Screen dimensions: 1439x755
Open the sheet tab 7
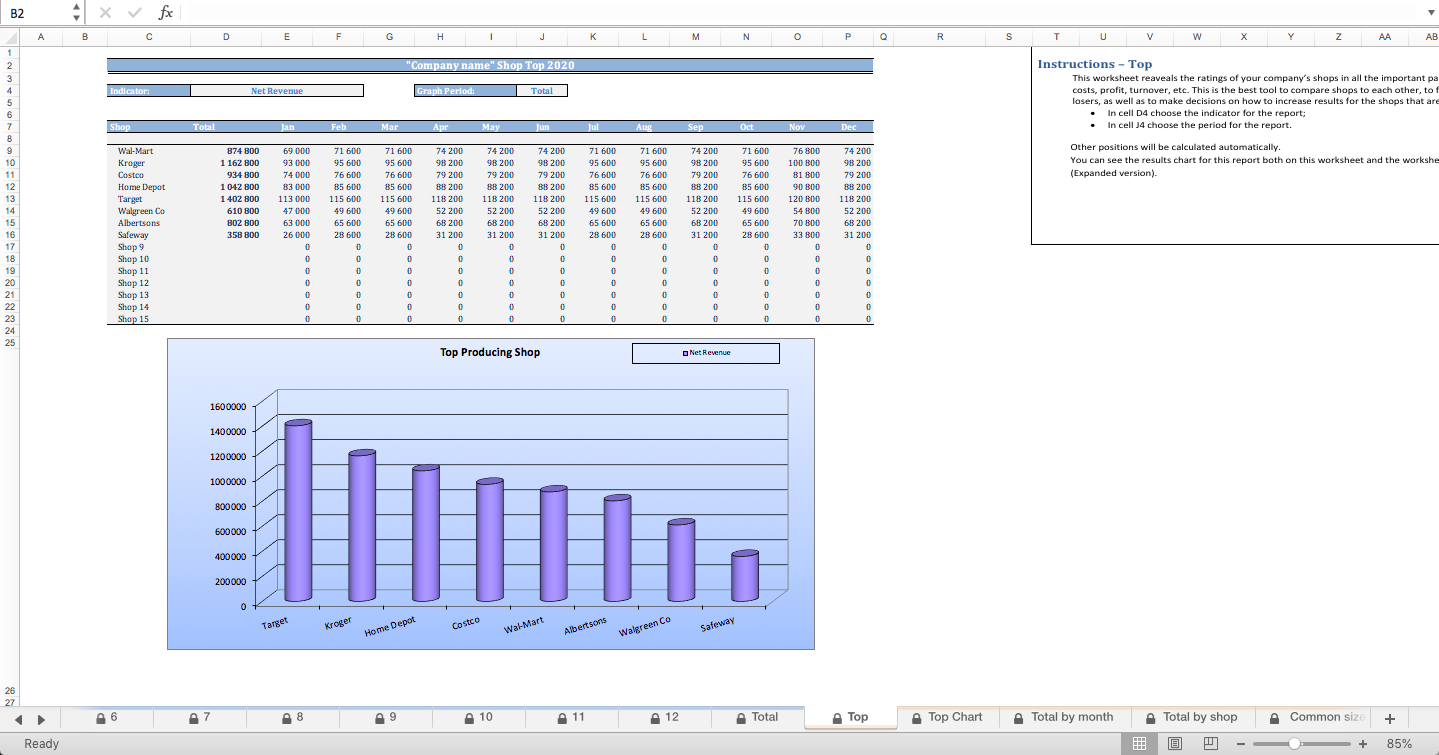[x=199, y=717]
